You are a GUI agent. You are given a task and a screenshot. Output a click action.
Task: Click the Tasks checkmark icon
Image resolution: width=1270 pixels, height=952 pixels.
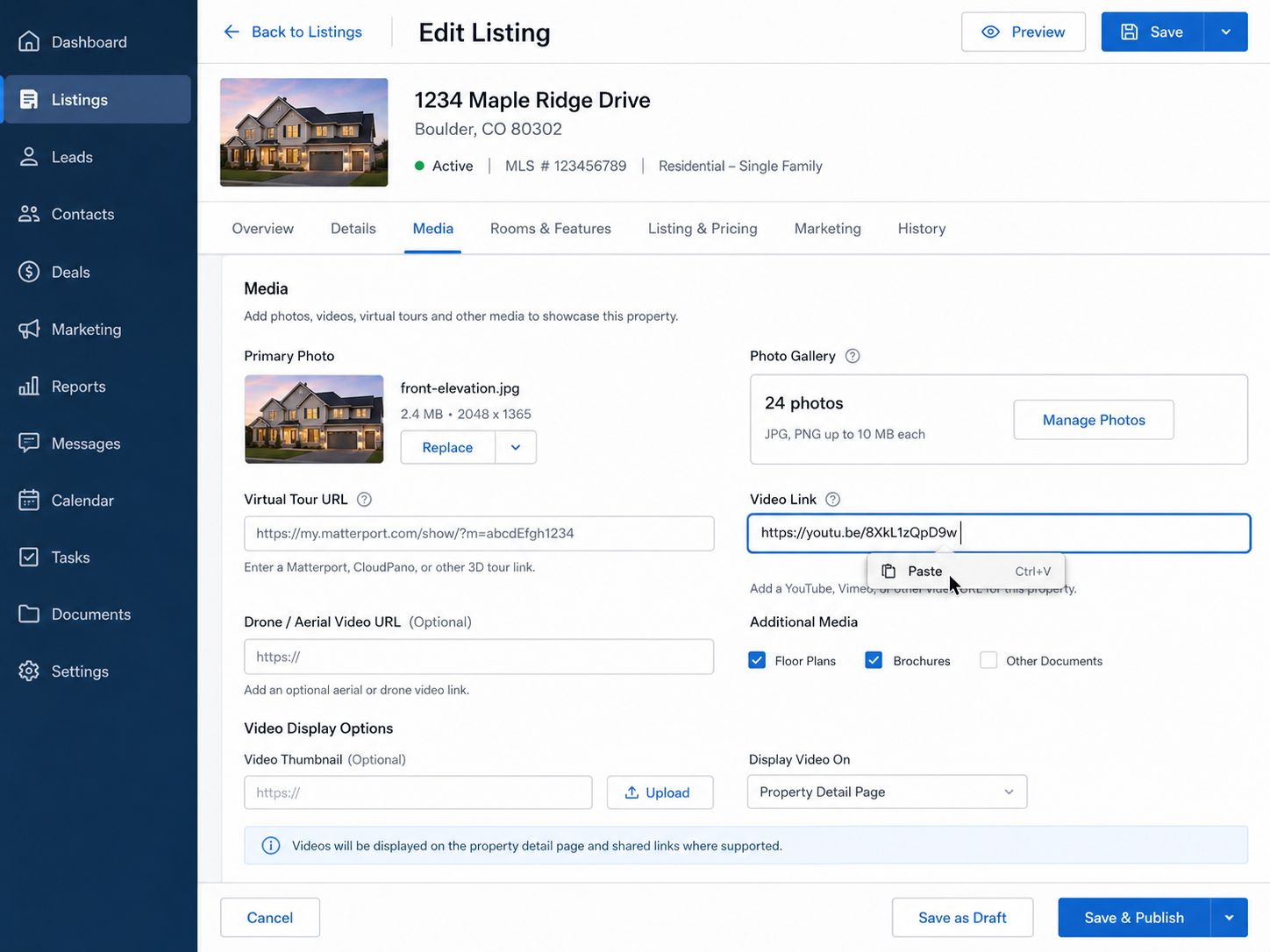(29, 557)
